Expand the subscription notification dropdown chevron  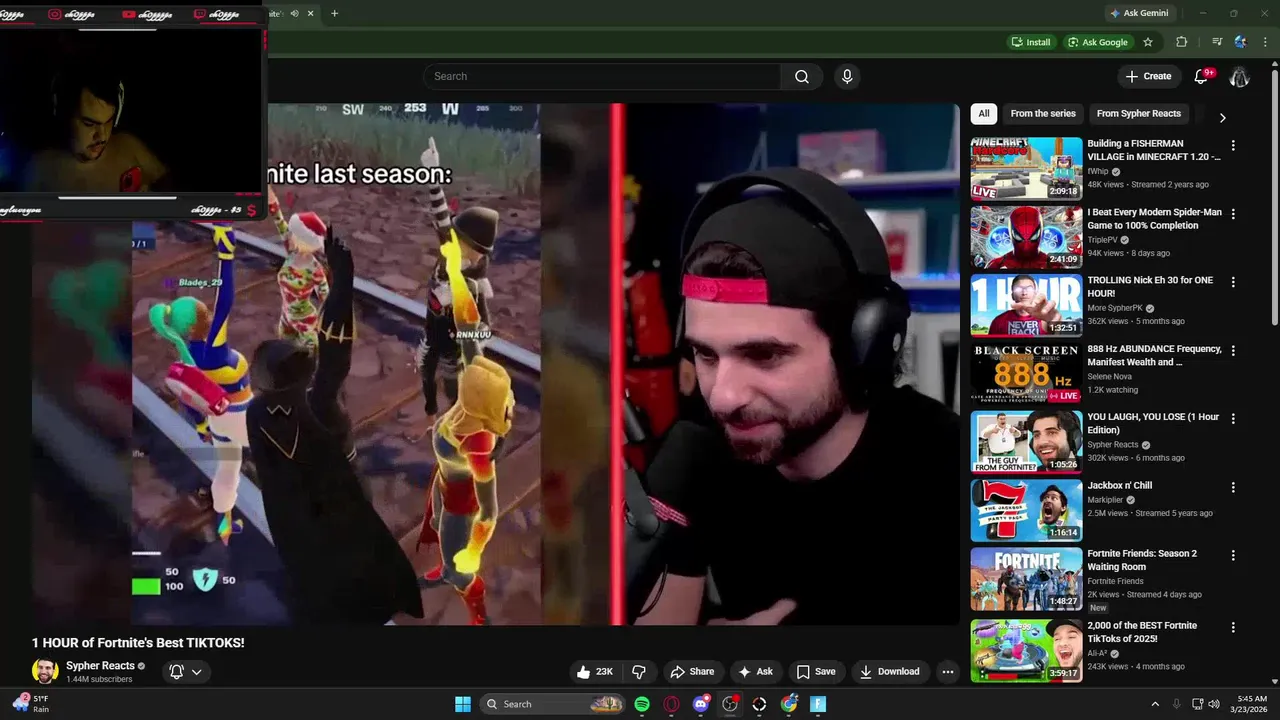click(197, 672)
